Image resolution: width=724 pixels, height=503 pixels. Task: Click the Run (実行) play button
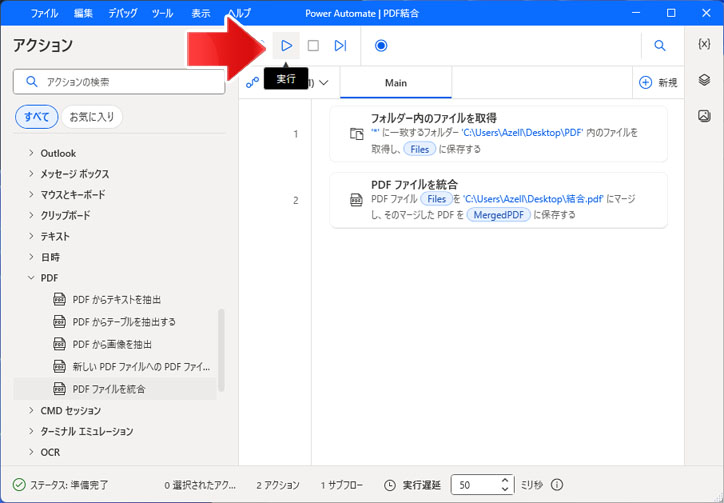(x=286, y=46)
